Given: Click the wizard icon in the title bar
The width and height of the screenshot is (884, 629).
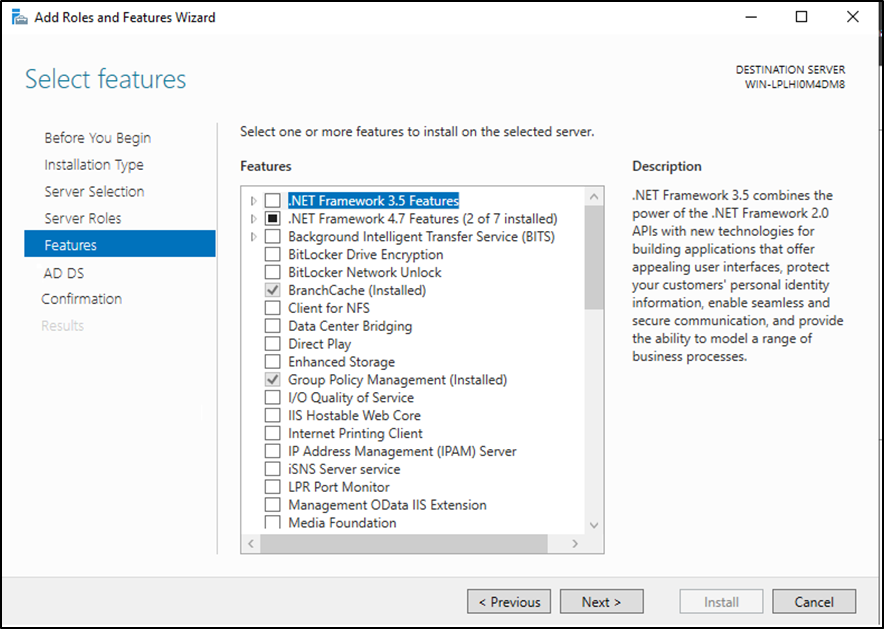Looking at the screenshot, I should (19, 17).
